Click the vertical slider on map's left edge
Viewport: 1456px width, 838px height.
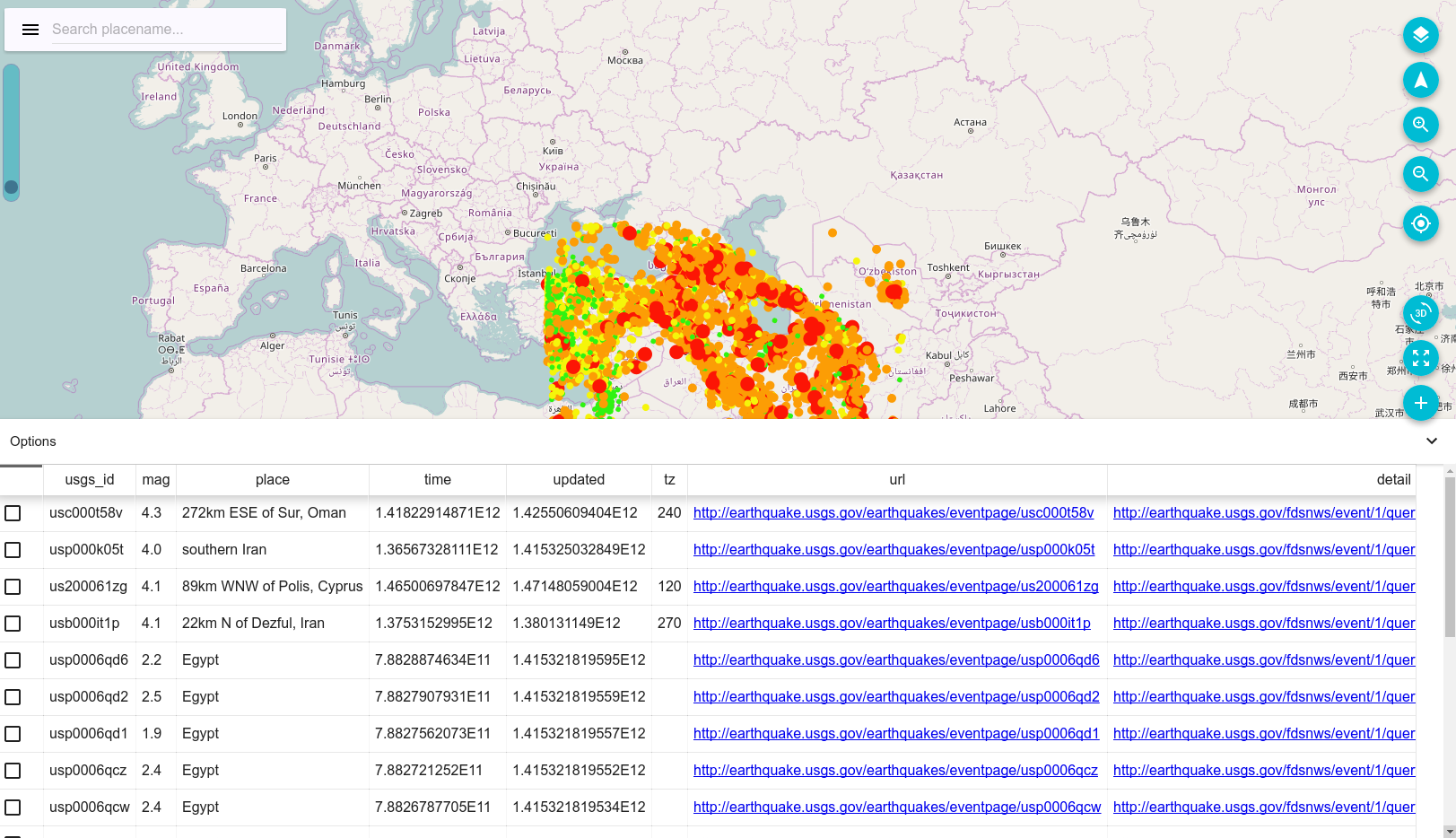[x=11, y=133]
